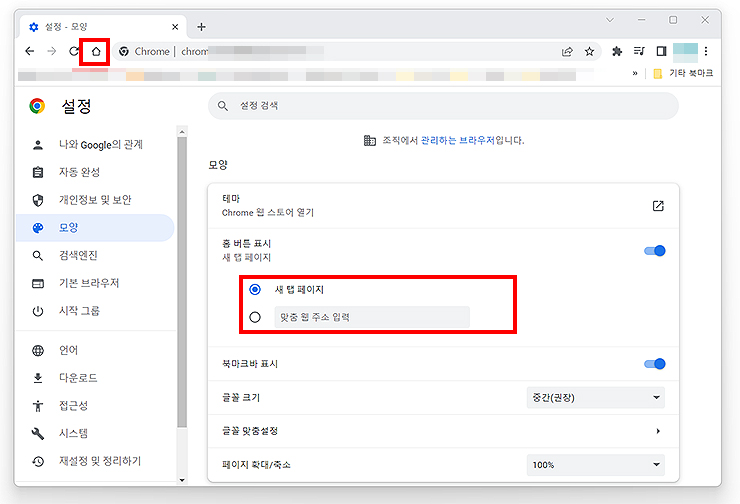
Task: Open 글꼴 크기 dropdown
Action: (x=596, y=397)
